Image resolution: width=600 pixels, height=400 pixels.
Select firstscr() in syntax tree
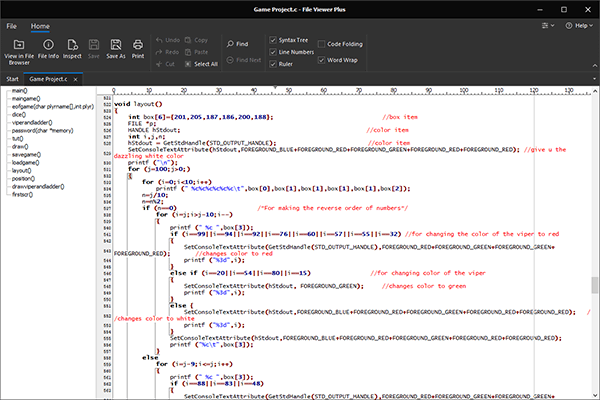tap(23, 194)
